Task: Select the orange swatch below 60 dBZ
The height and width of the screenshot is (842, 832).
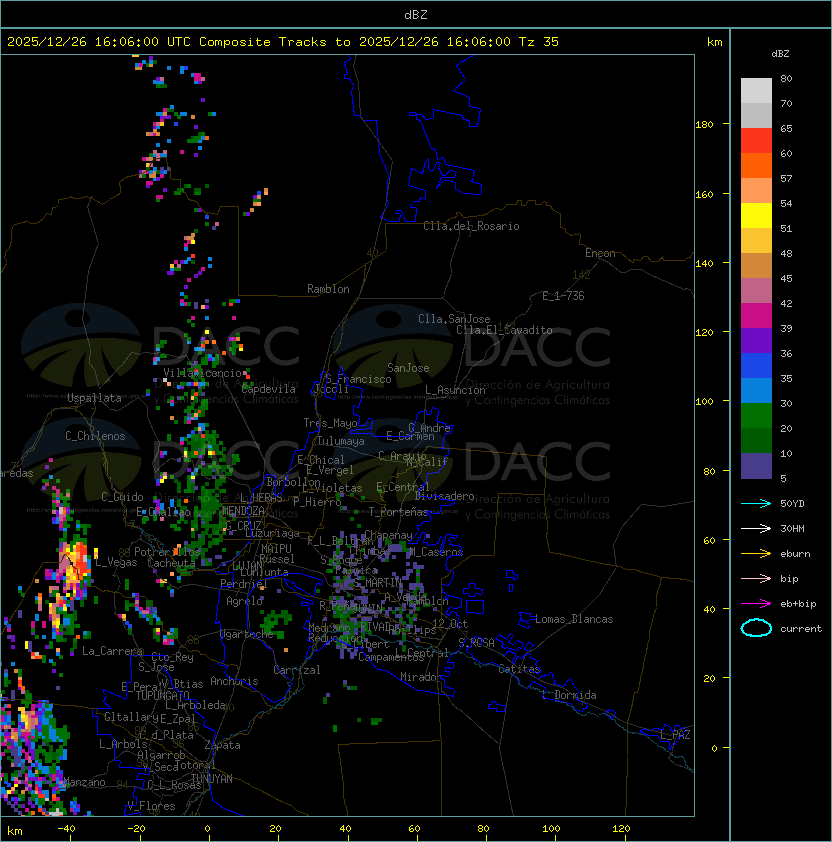Action: pos(756,165)
